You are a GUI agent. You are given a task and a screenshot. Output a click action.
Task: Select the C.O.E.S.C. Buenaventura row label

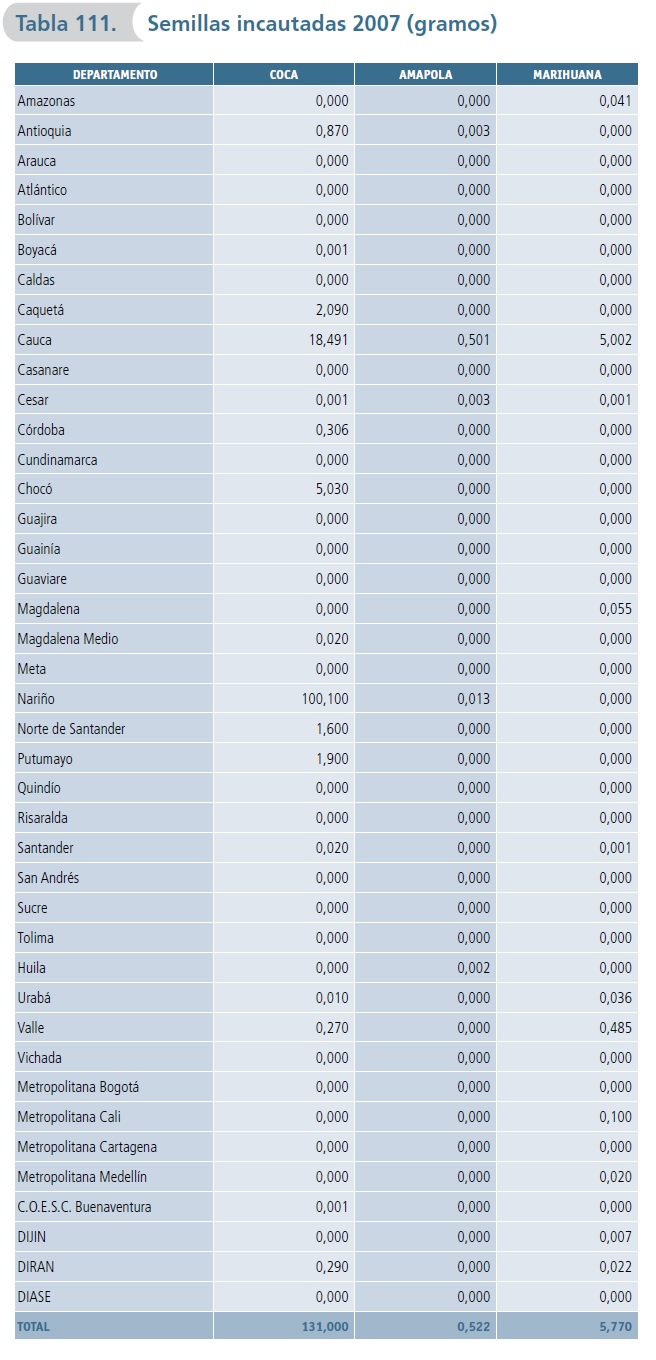(84, 1207)
